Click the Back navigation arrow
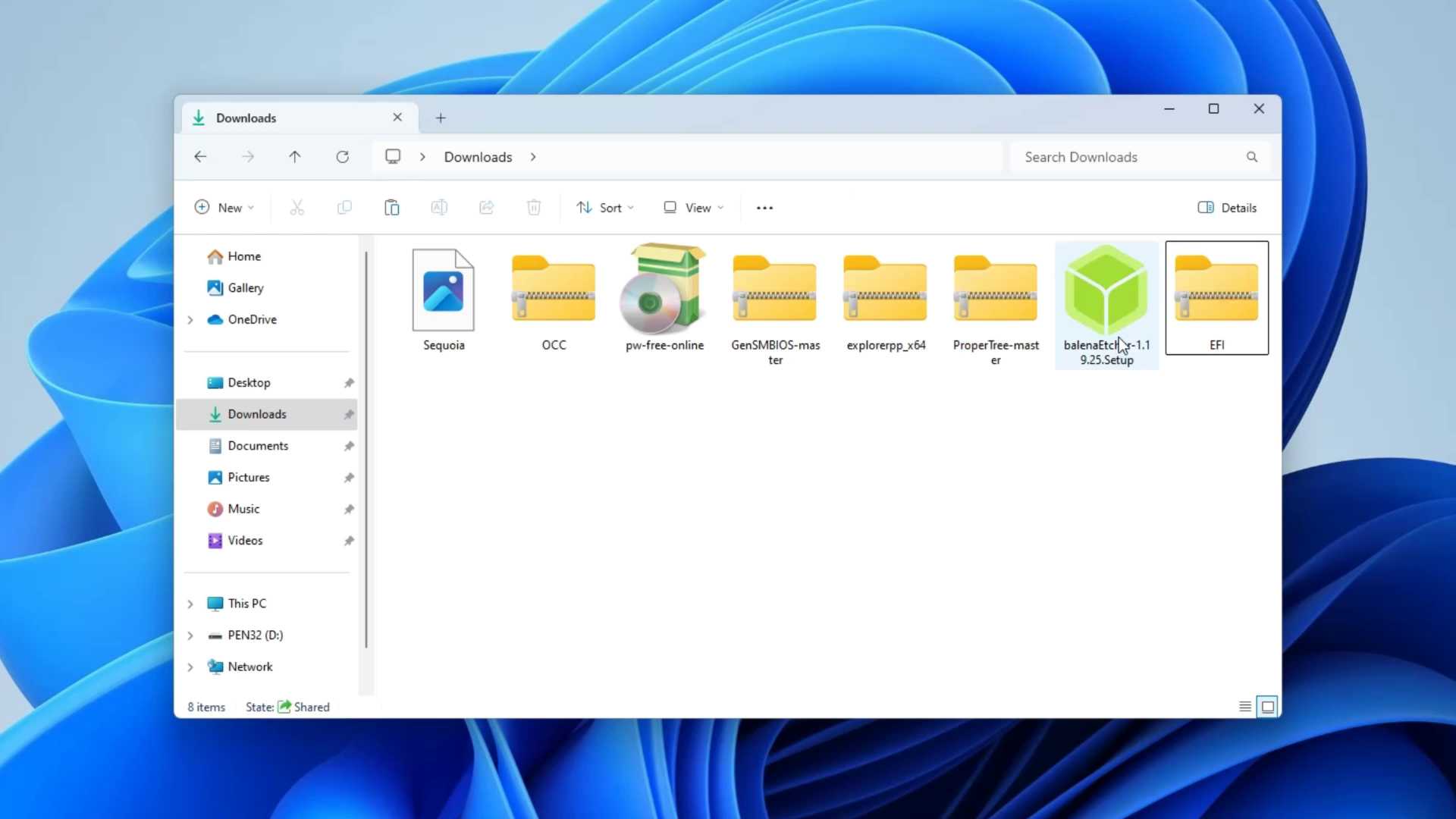 [x=200, y=157]
